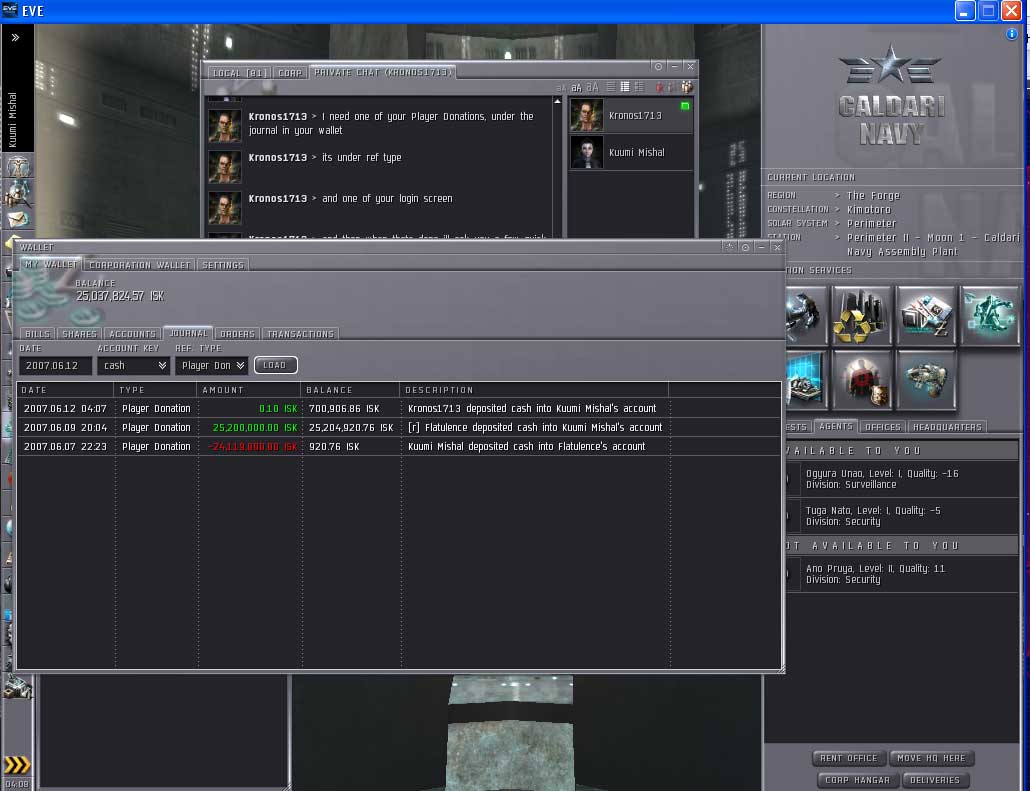Click the Rent Office button
1030x791 pixels.
coord(849,758)
